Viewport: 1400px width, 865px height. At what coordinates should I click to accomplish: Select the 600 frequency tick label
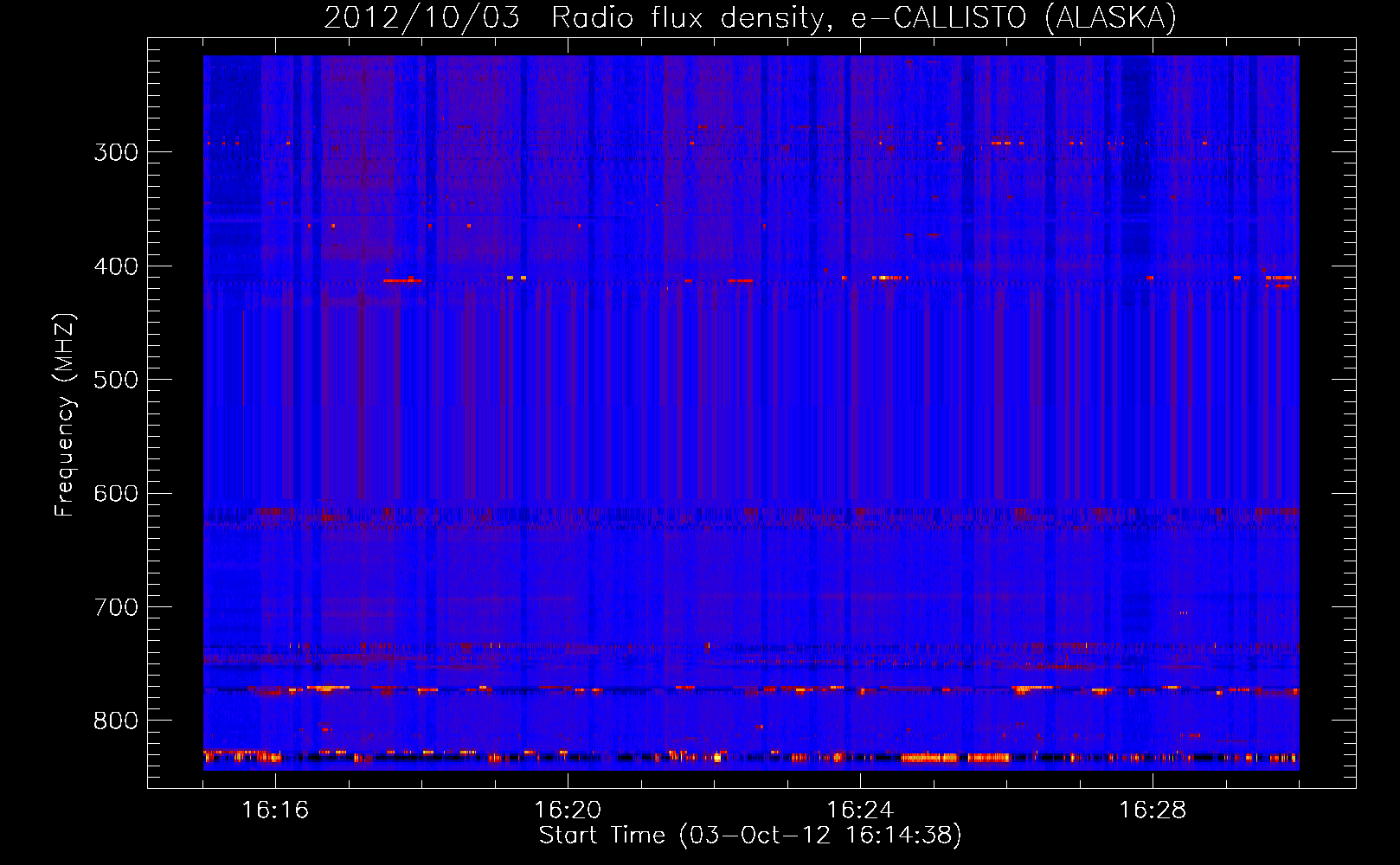116,494
